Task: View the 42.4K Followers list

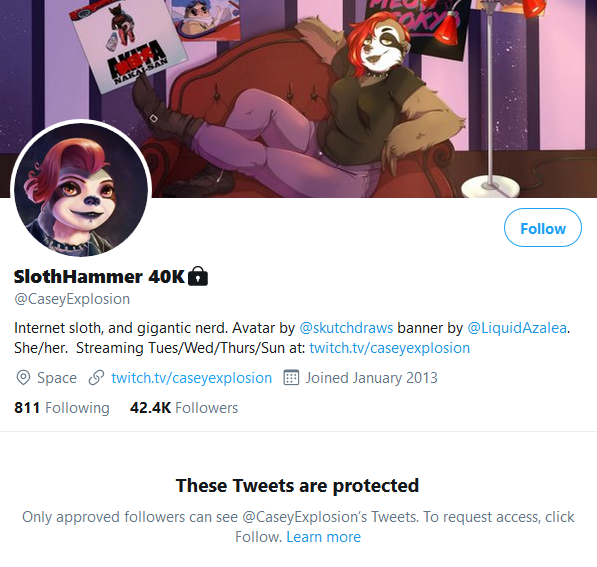Action: point(184,408)
